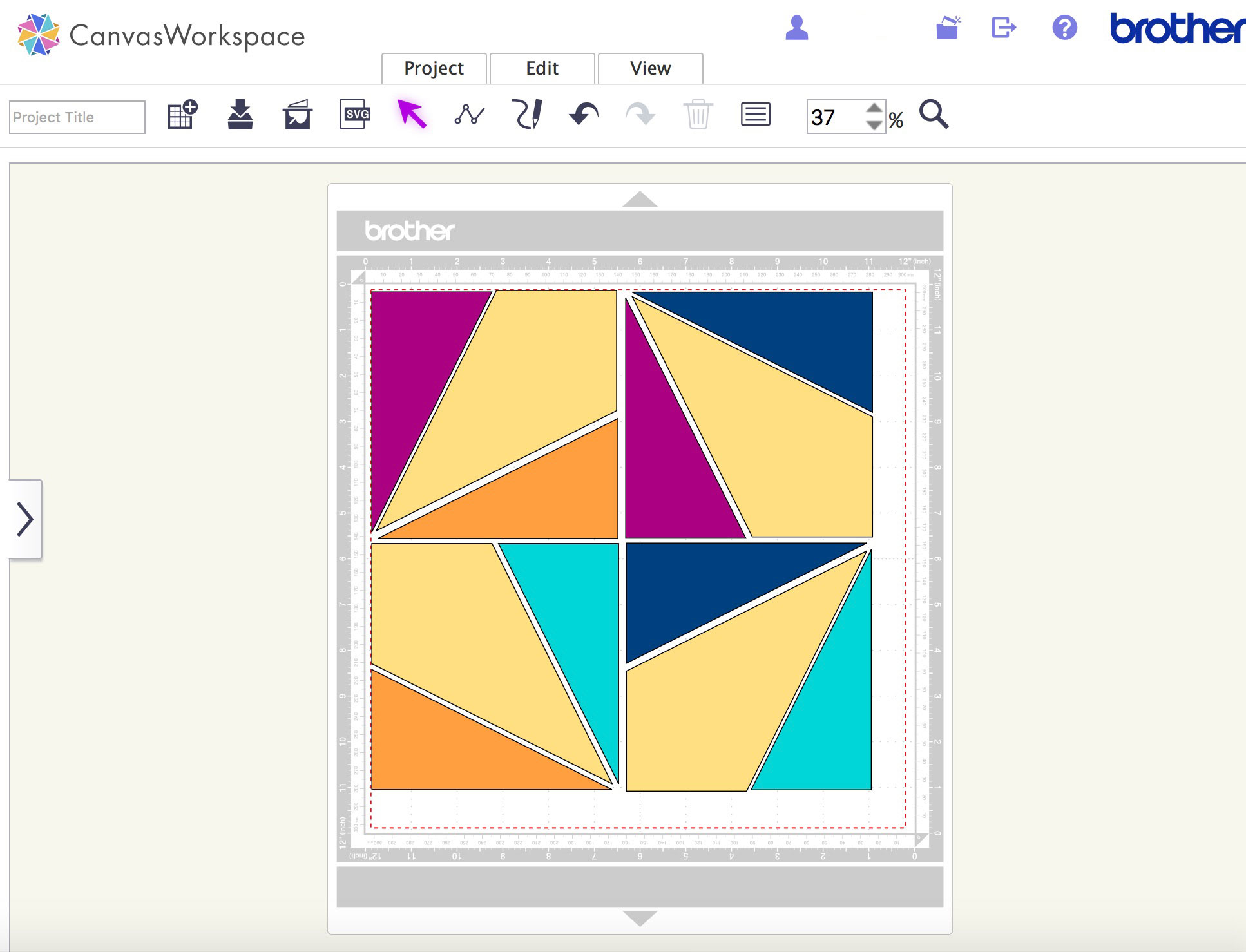The image size is (1246, 952).
Task: Click the download project icon
Action: click(x=240, y=115)
